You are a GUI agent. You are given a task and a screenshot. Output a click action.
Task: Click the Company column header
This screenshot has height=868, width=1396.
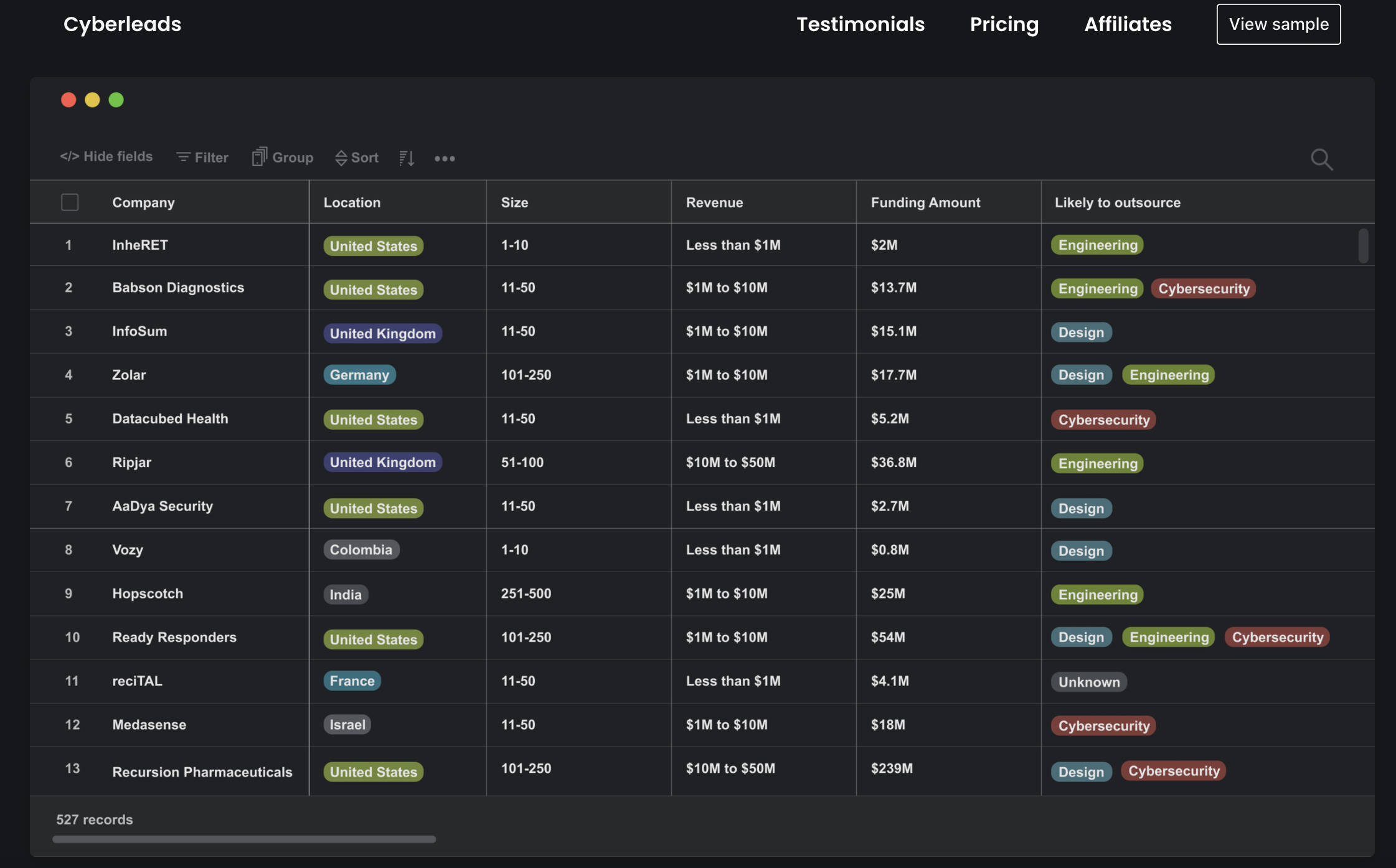click(143, 202)
